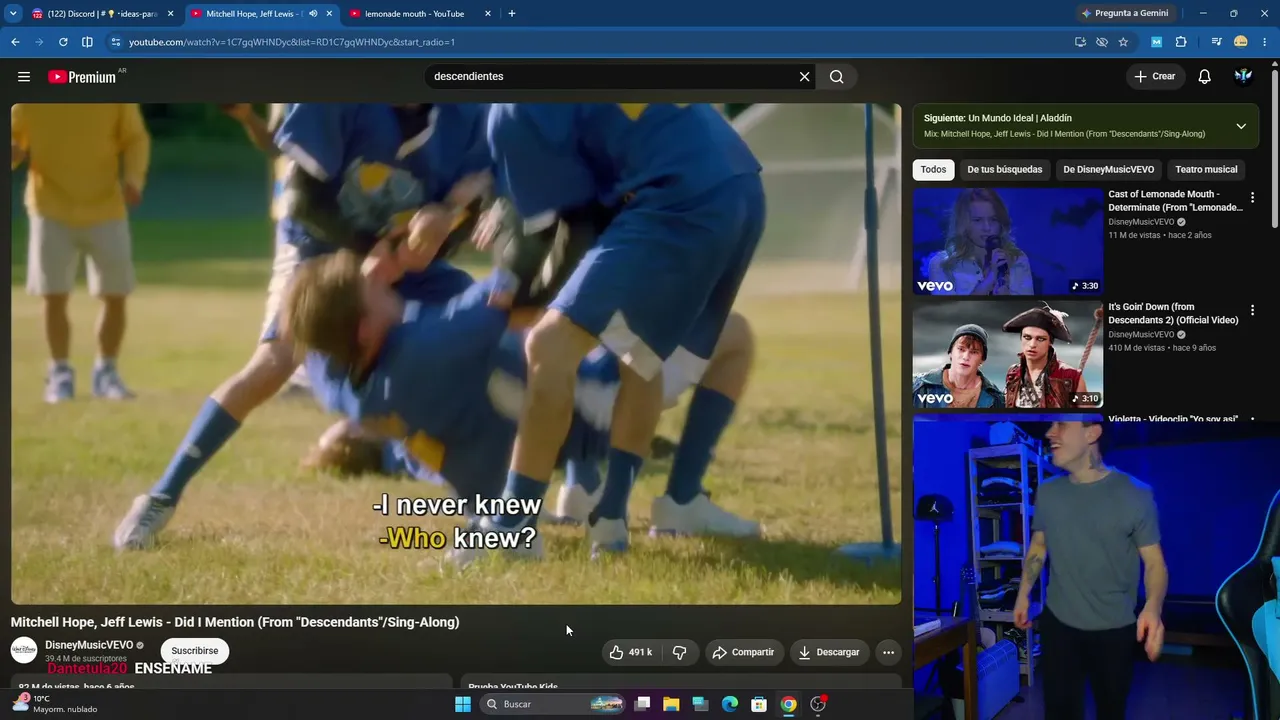Like the video with 491 k likes
This screenshot has height=720, width=1280.
point(630,652)
